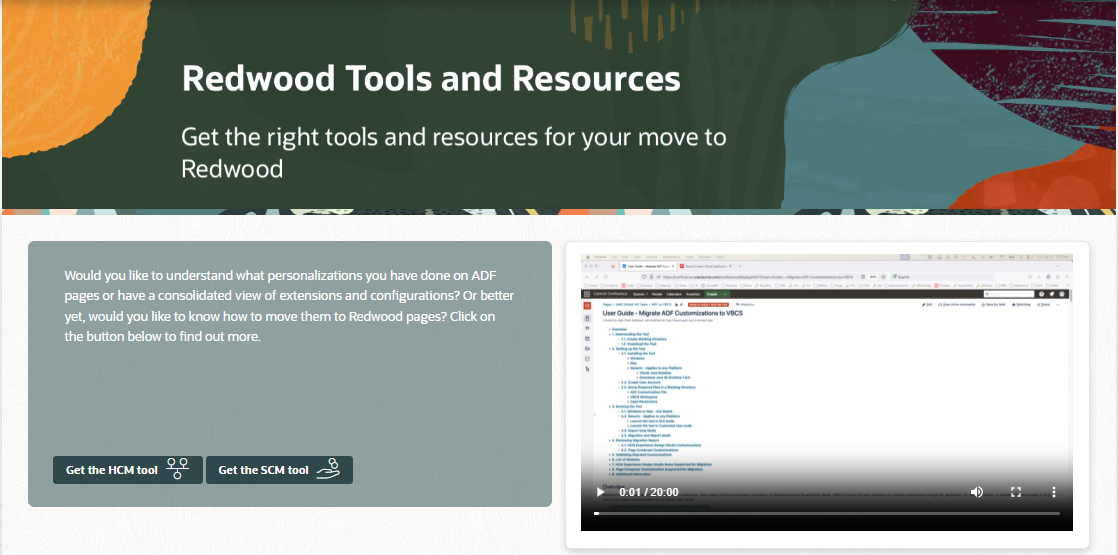
Task: Play the embedded video
Action: point(600,492)
